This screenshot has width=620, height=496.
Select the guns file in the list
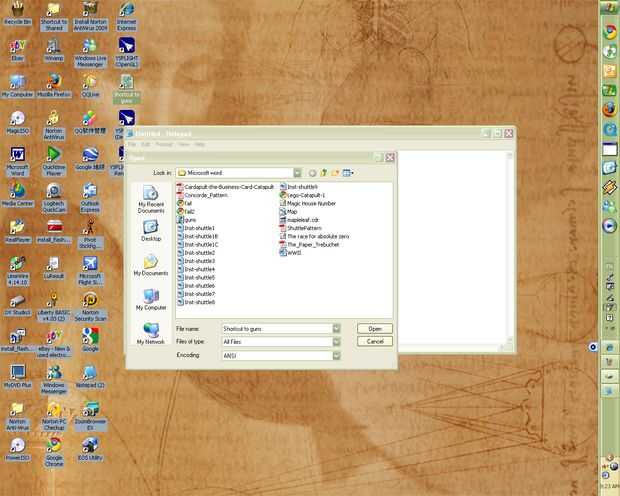187,220
